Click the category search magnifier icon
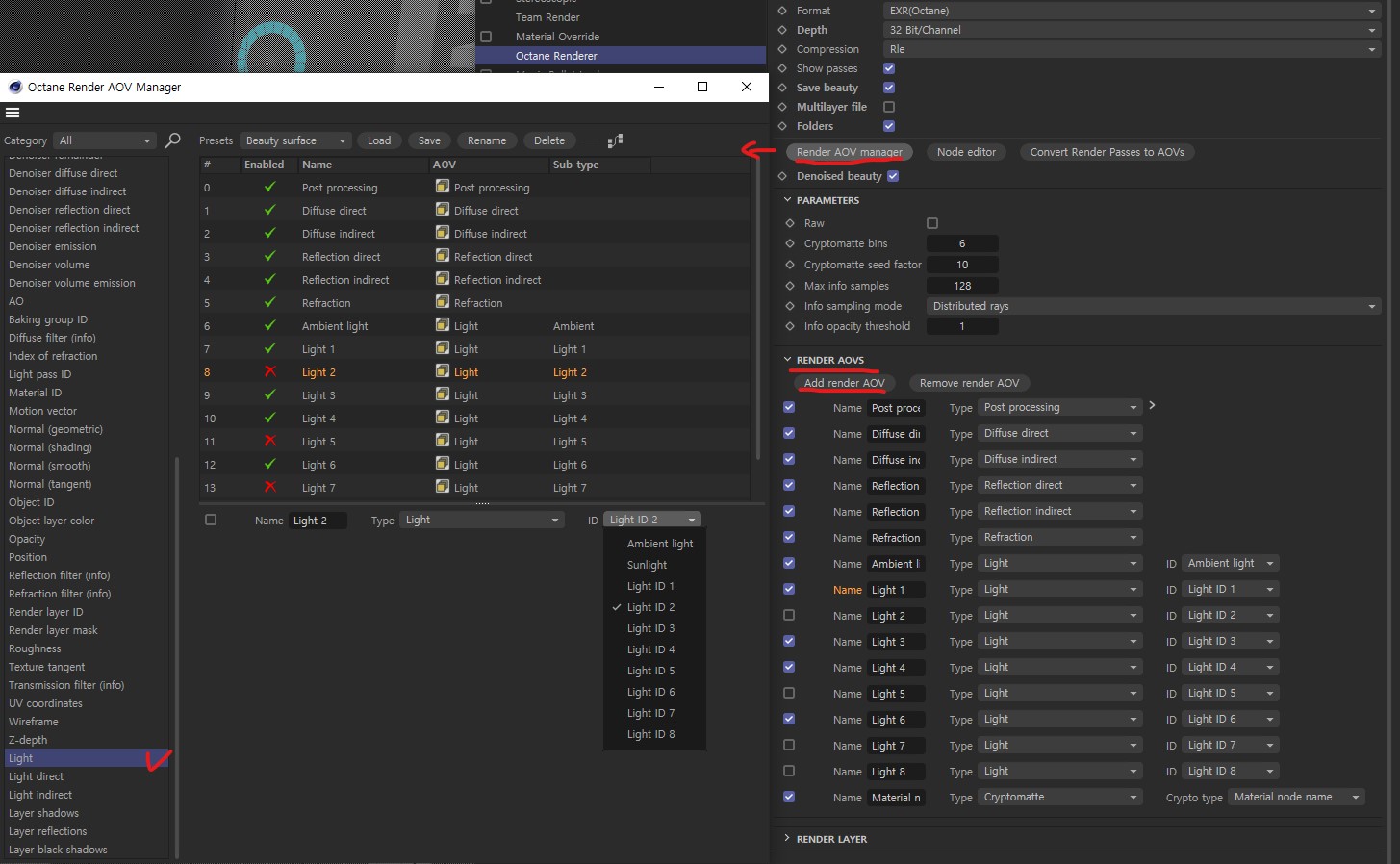 tap(173, 140)
